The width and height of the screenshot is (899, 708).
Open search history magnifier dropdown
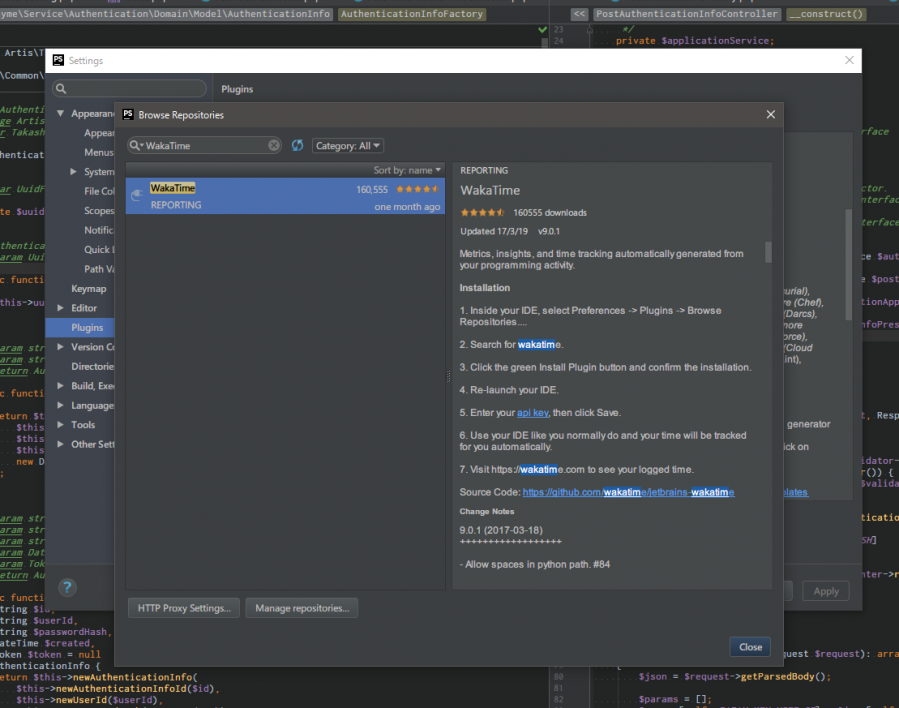[136, 146]
